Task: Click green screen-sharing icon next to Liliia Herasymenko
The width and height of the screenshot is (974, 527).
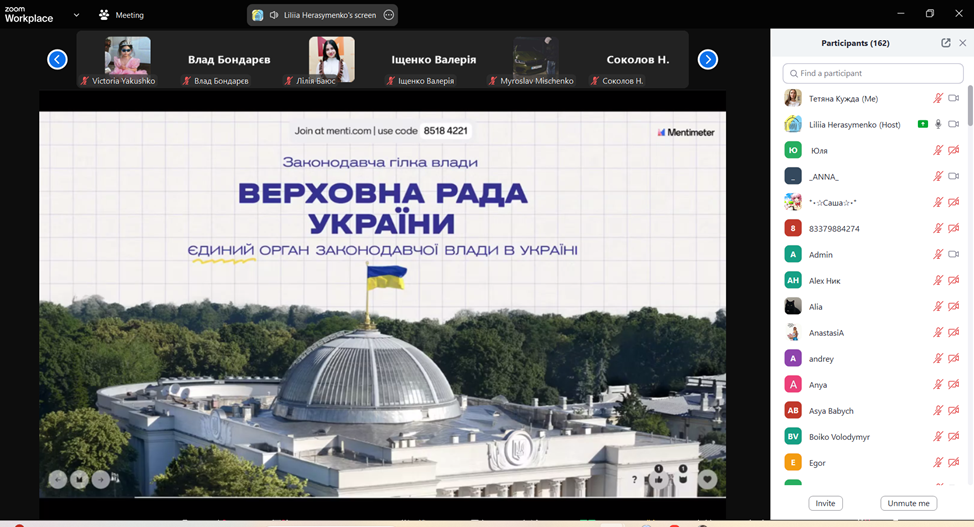Action: pos(922,124)
